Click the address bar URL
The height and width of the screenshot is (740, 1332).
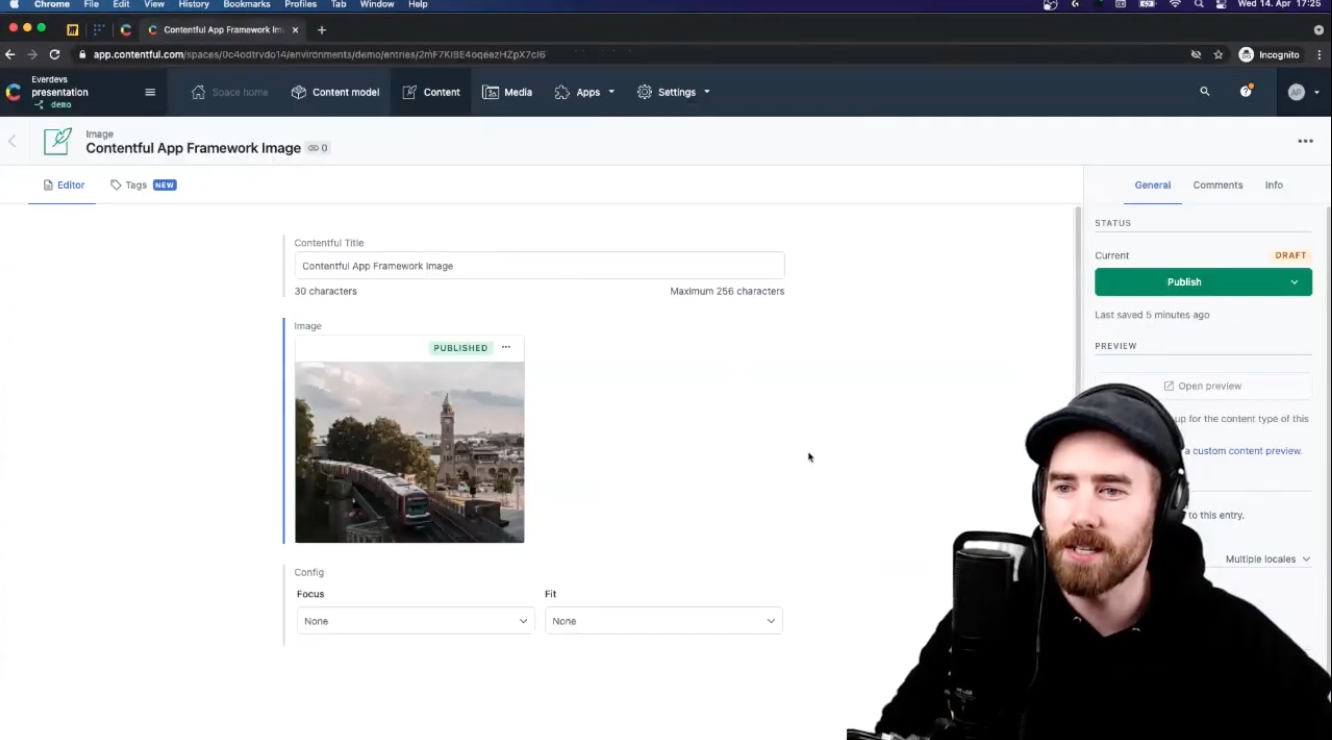[x=319, y=55]
